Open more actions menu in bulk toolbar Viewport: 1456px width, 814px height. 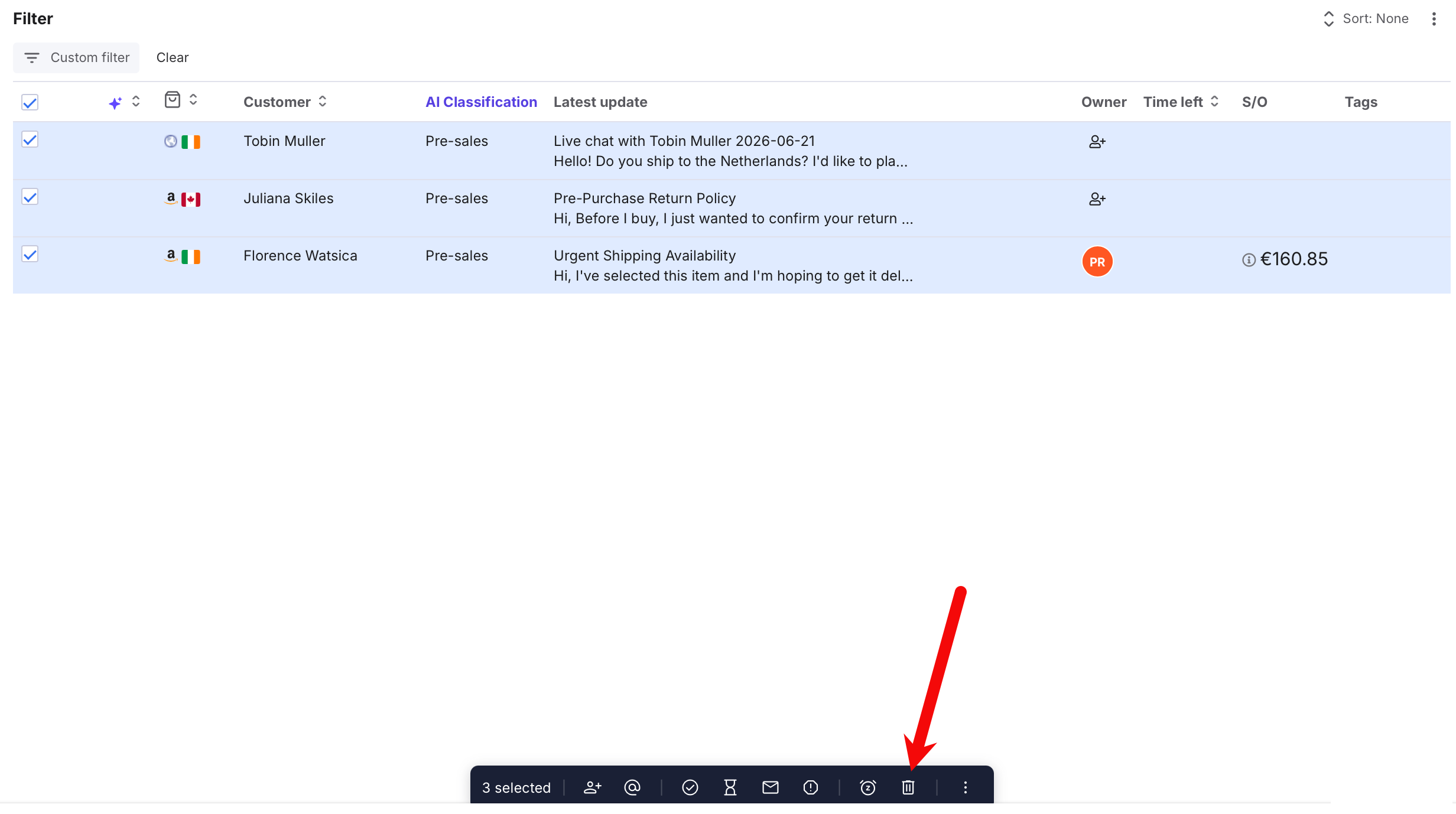click(x=966, y=787)
